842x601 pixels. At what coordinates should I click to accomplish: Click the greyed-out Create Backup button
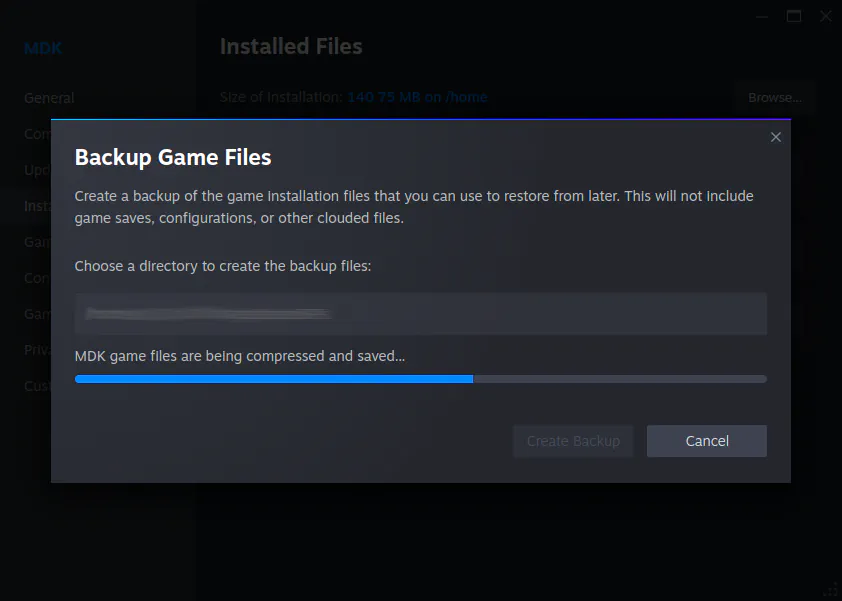573,441
